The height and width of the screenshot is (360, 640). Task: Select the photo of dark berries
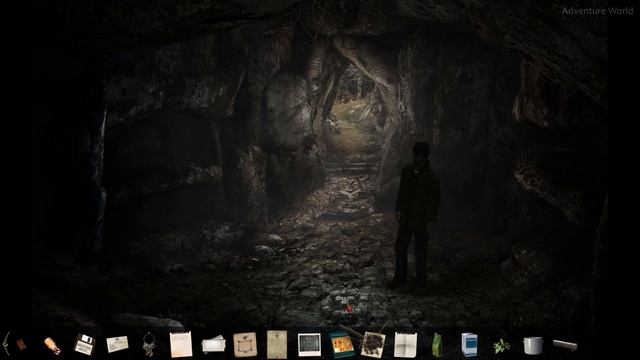pyautogui.click(x=373, y=345)
